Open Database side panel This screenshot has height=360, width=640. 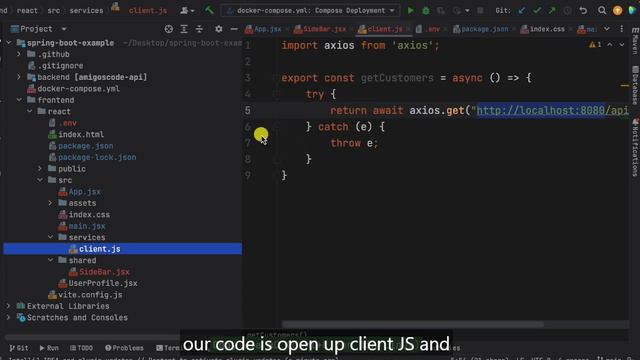point(635,85)
